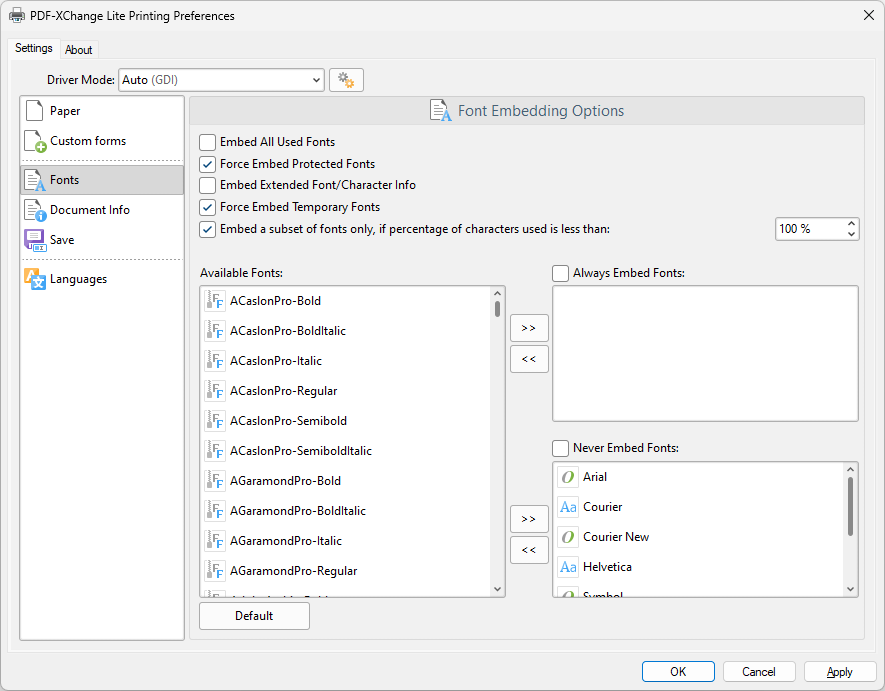This screenshot has width=885, height=691.
Task: Increase subset percentage with up arrow
Action: (x=851, y=224)
